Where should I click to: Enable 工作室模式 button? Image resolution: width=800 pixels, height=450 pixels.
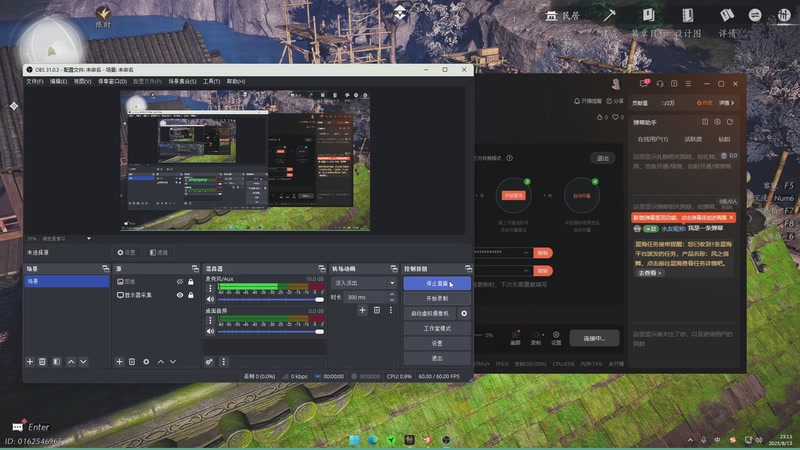click(x=437, y=329)
